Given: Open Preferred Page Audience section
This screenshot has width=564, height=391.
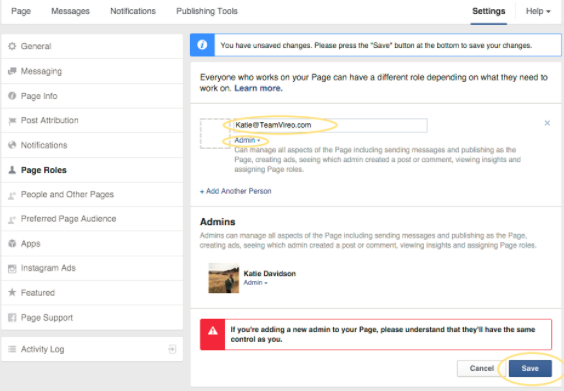Looking at the screenshot, I should [x=92, y=219].
